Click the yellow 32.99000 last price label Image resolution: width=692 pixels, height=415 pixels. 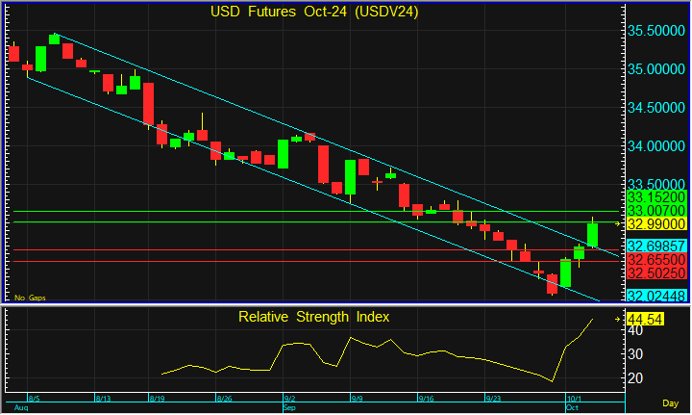[x=656, y=224]
